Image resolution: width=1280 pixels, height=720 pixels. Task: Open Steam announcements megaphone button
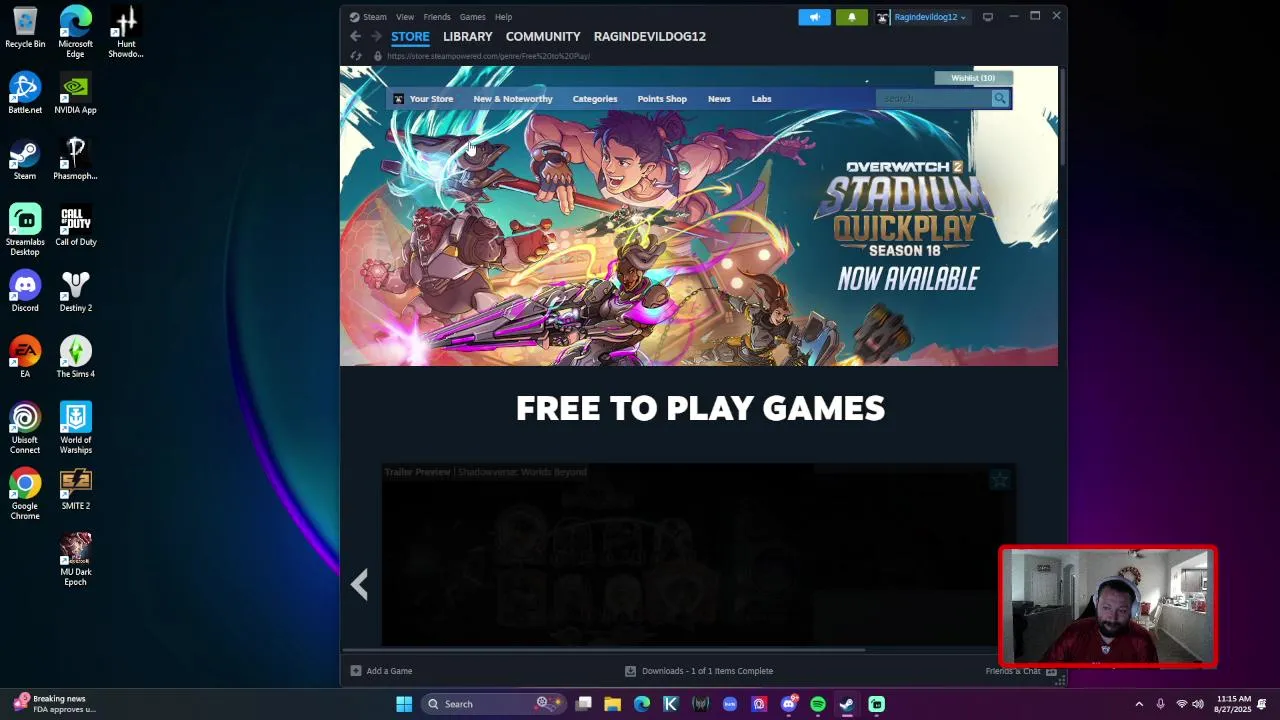click(x=814, y=17)
